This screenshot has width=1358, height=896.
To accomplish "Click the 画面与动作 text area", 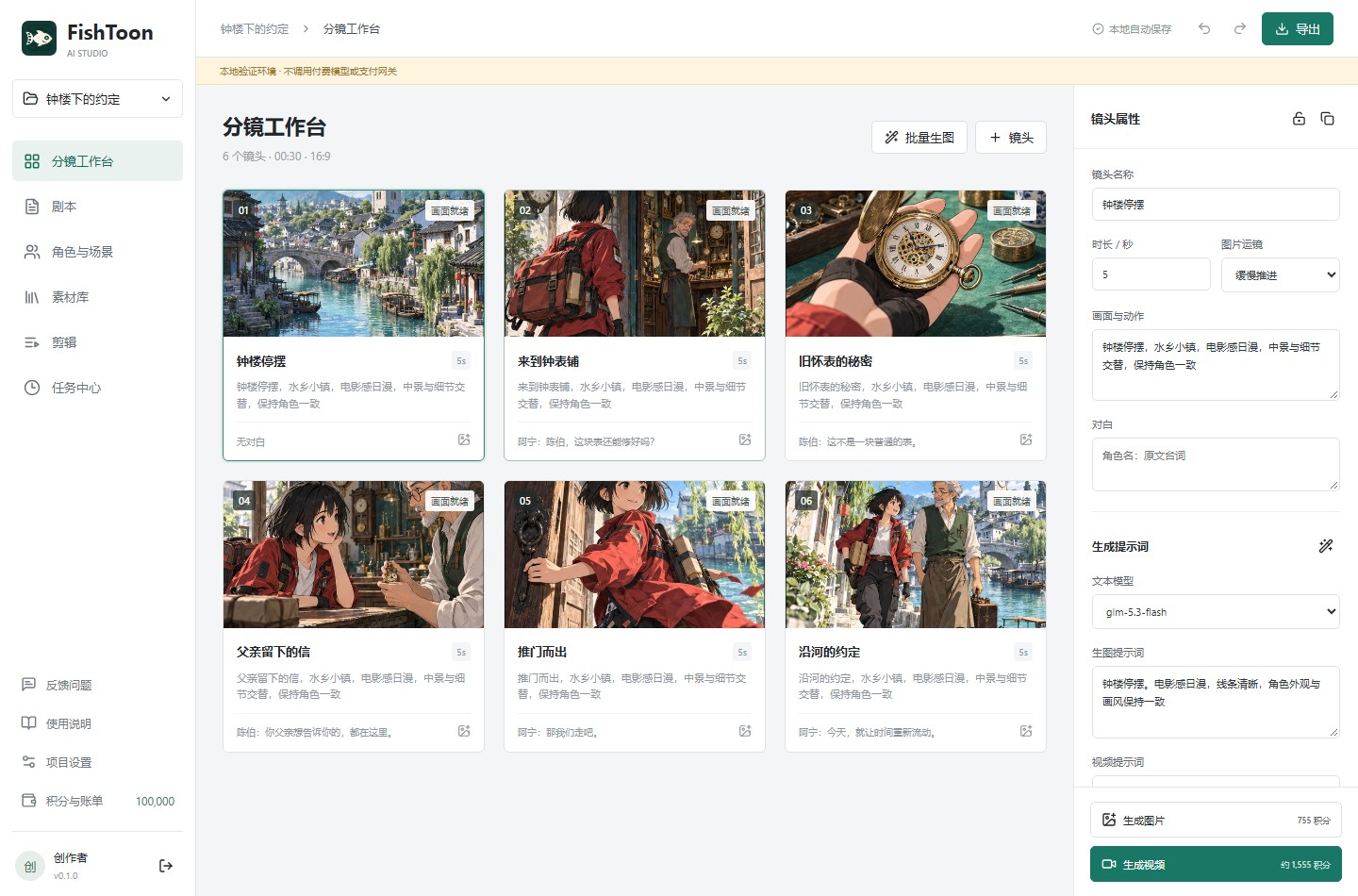I will (x=1216, y=365).
